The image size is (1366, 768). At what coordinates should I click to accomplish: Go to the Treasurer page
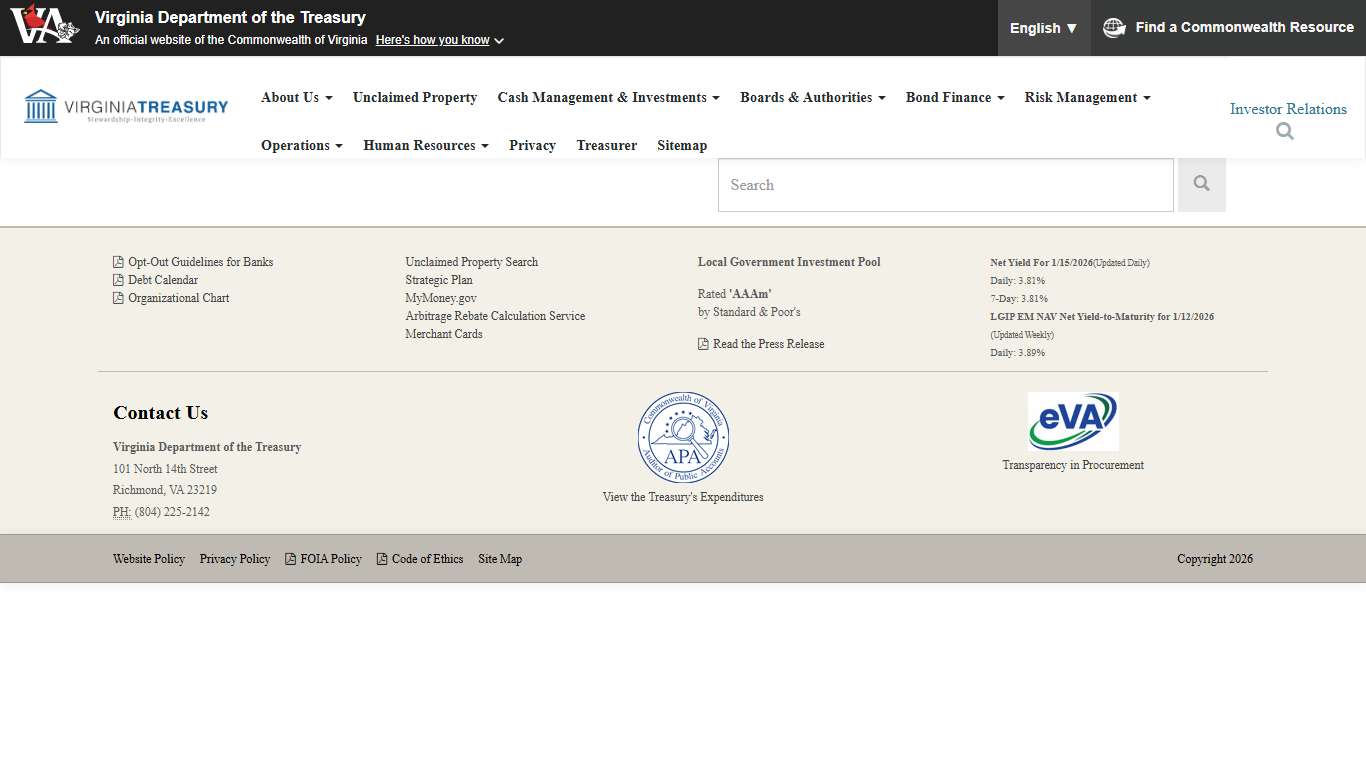tap(606, 145)
